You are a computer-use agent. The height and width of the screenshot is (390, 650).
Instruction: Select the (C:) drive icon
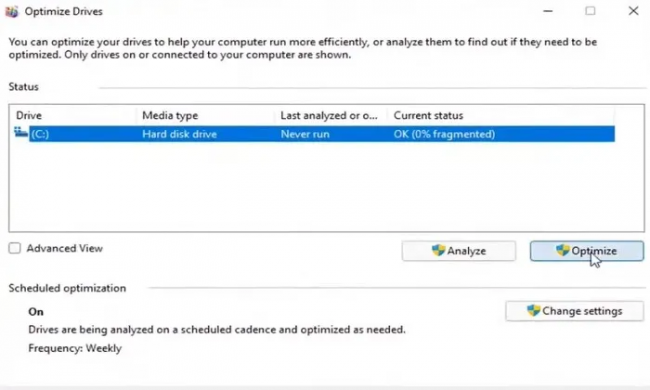pyautogui.click(x=21, y=133)
